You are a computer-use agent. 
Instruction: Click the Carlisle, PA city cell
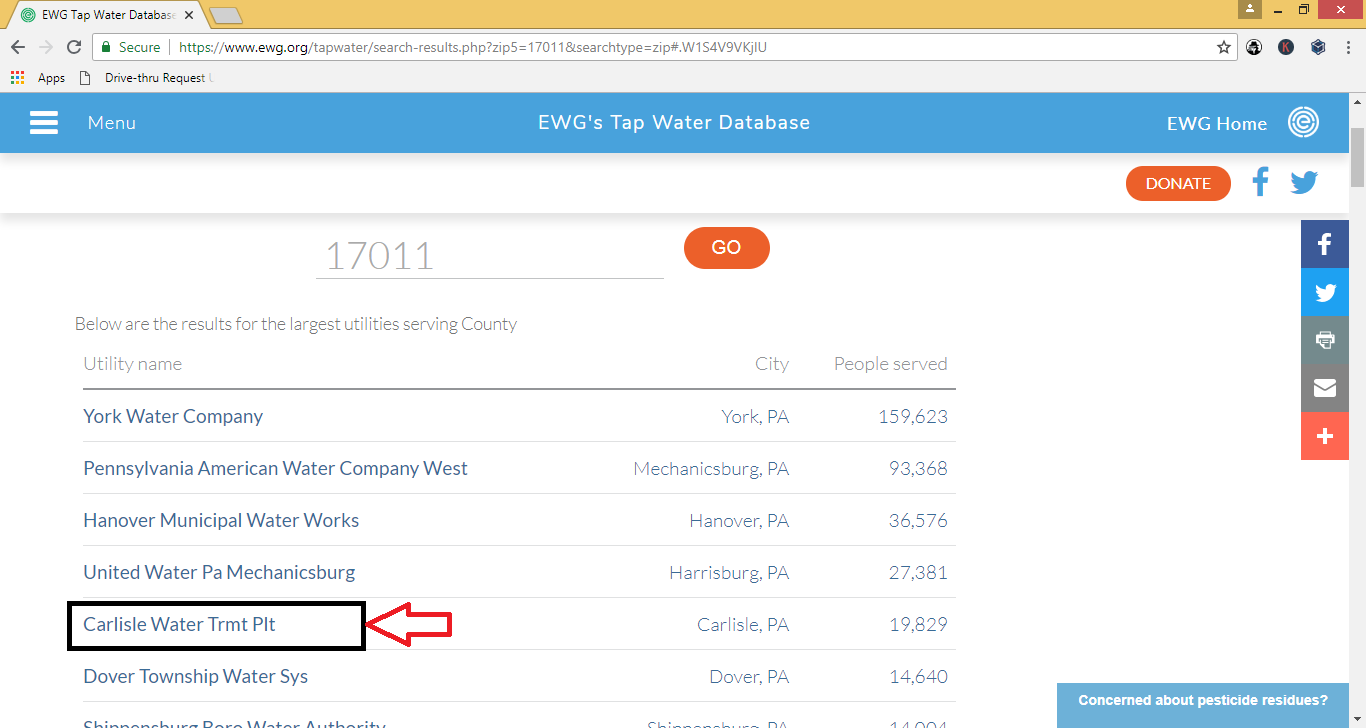pos(743,624)
